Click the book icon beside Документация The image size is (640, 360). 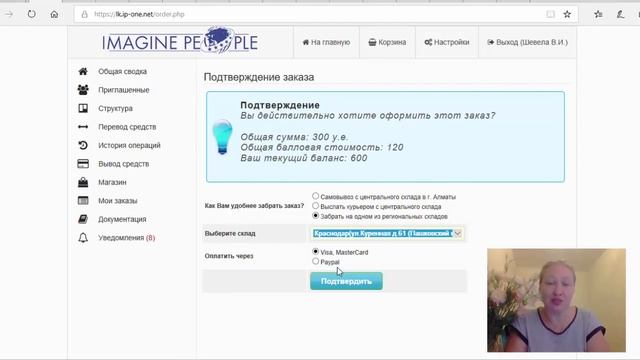pyautogui.click(x=83, y=219)
